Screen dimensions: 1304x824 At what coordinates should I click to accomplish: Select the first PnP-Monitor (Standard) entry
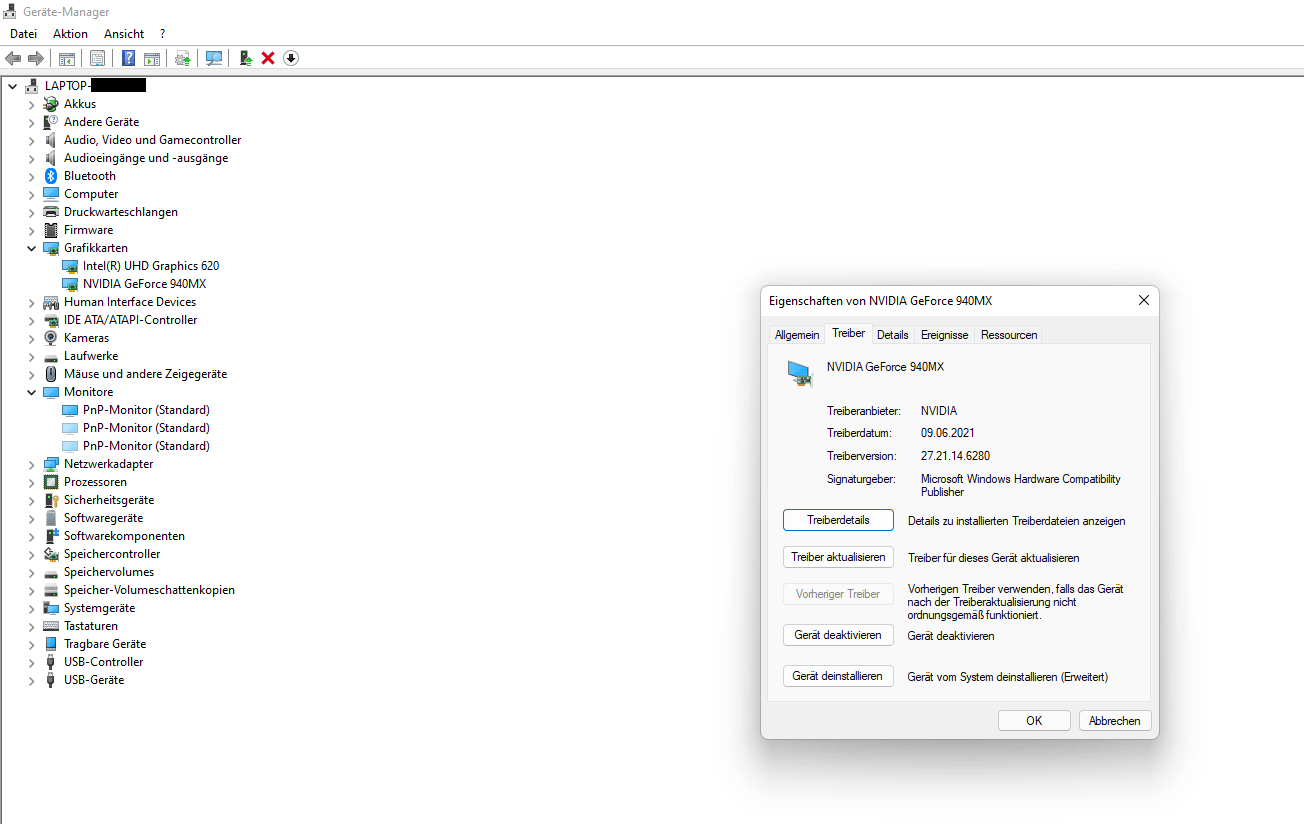(146, 410)
